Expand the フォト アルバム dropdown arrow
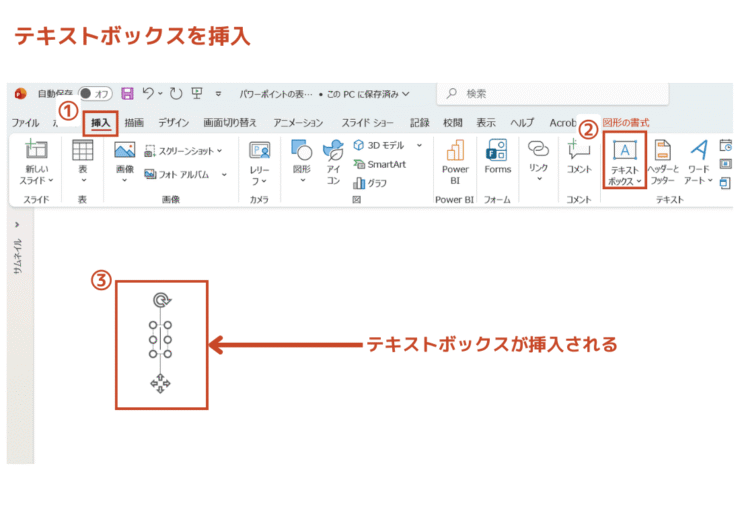740x505 pixels. coord(224,174)
